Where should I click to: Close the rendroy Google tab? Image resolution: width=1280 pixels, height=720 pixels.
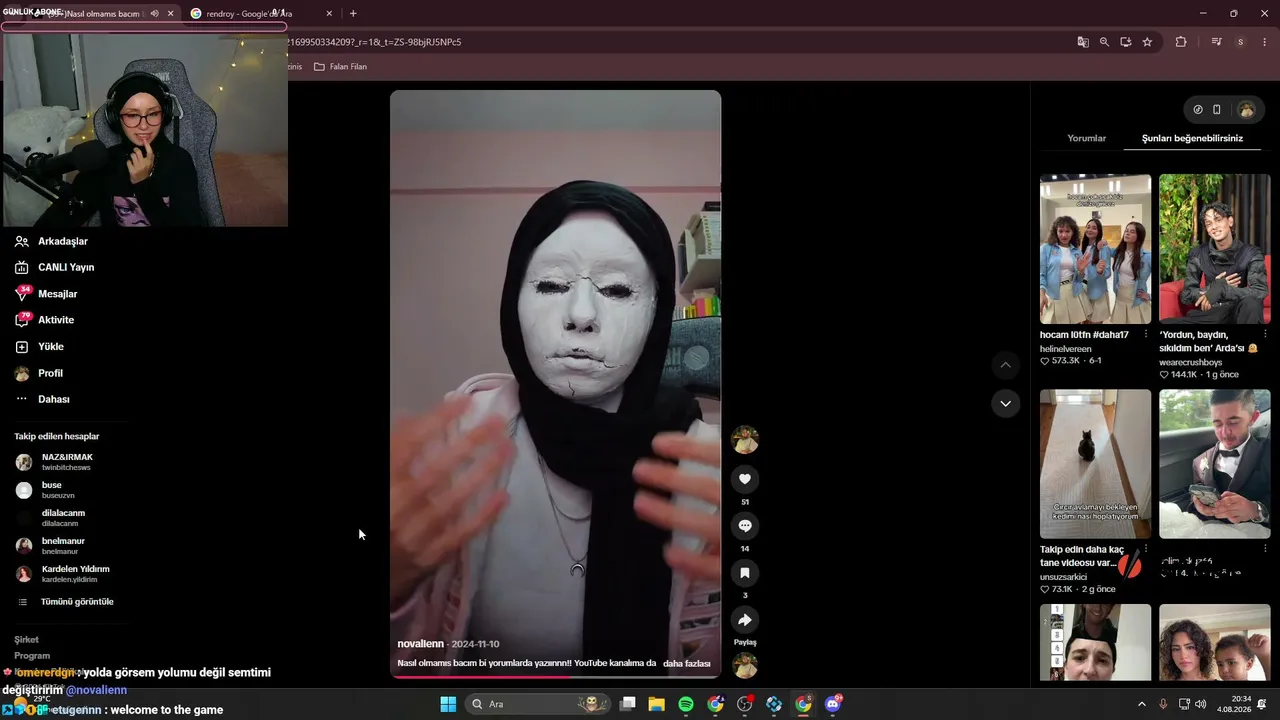point(329,14)
